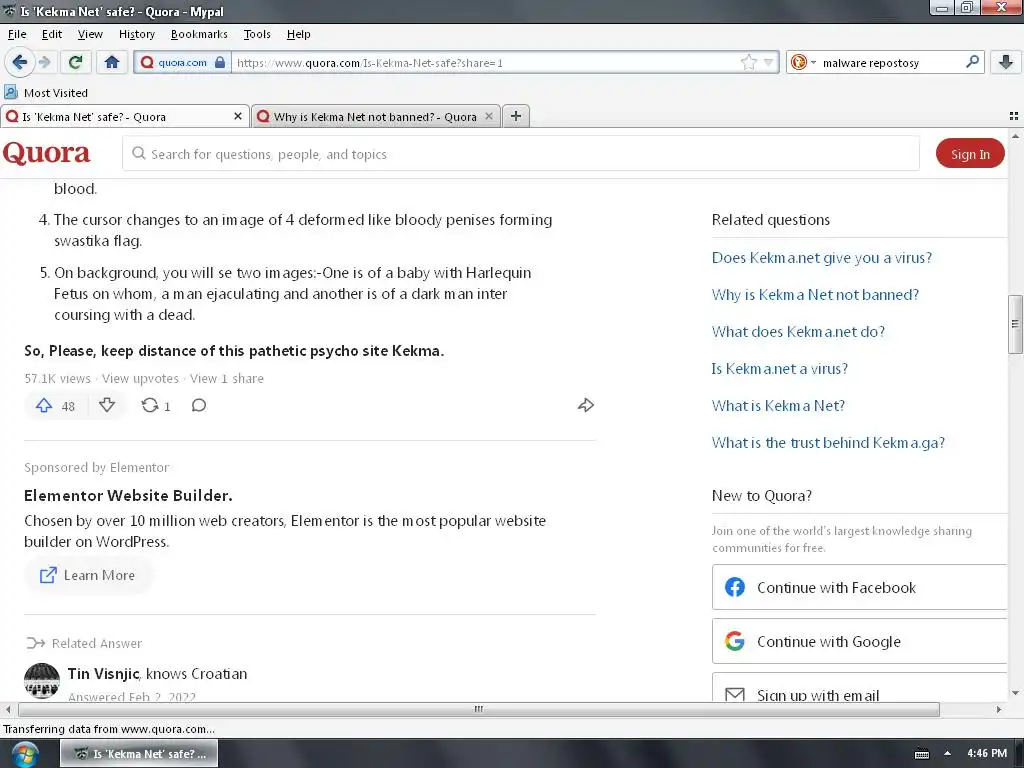This screenshot has height=768, width=1024.
Task: Click the vertical scrollbar thumb
Action: point(1015,324)
